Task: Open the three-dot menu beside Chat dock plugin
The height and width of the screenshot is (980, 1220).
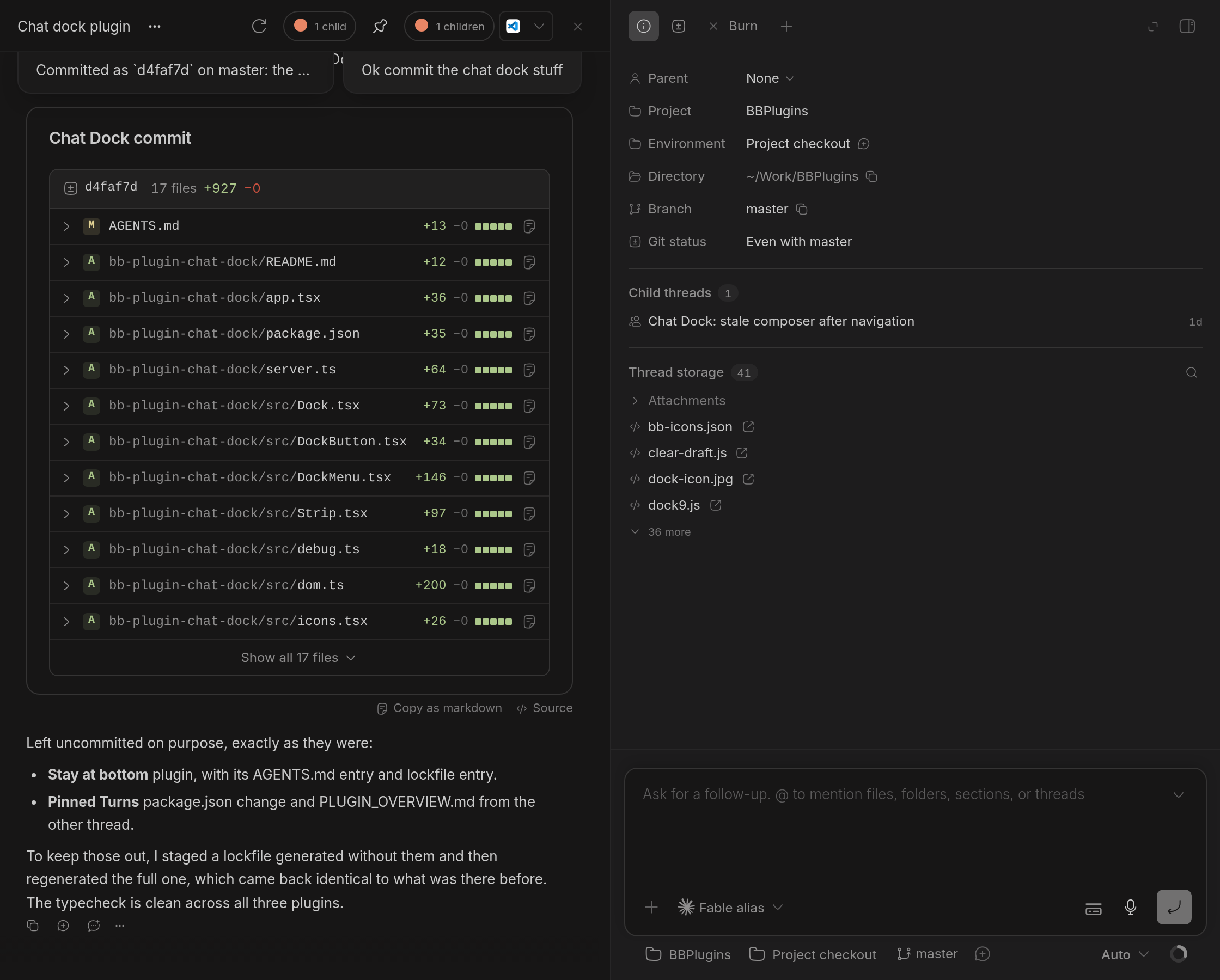Action: coord(155,26)
